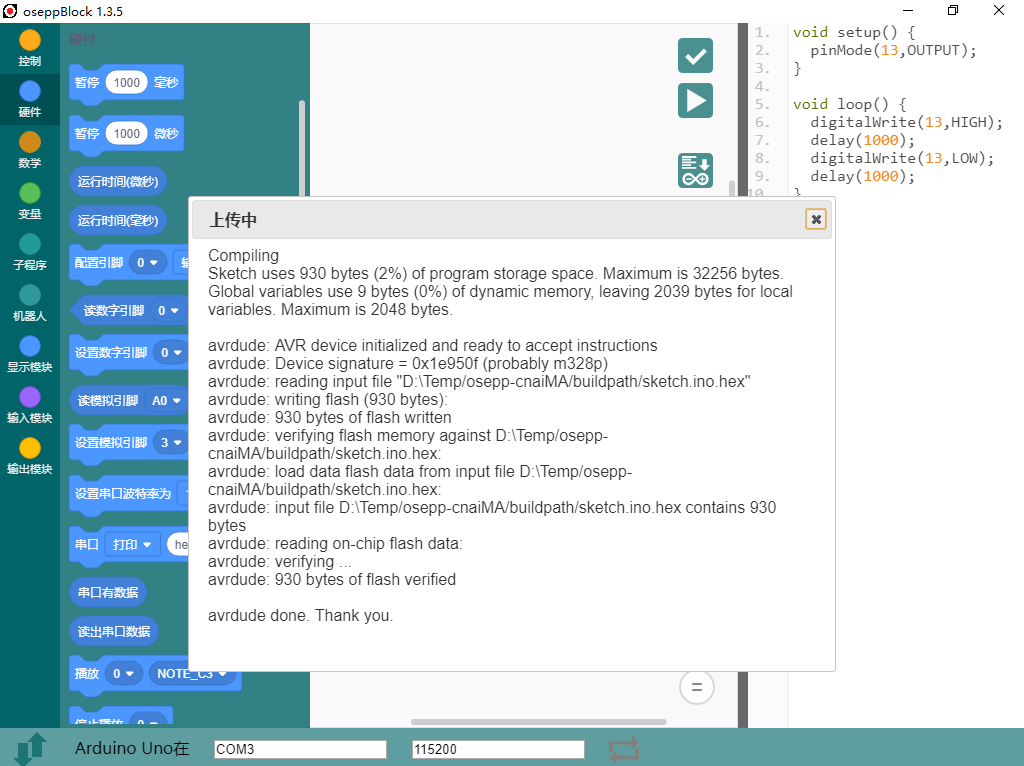Click the verify checkmark icon

tap(695, 56)
